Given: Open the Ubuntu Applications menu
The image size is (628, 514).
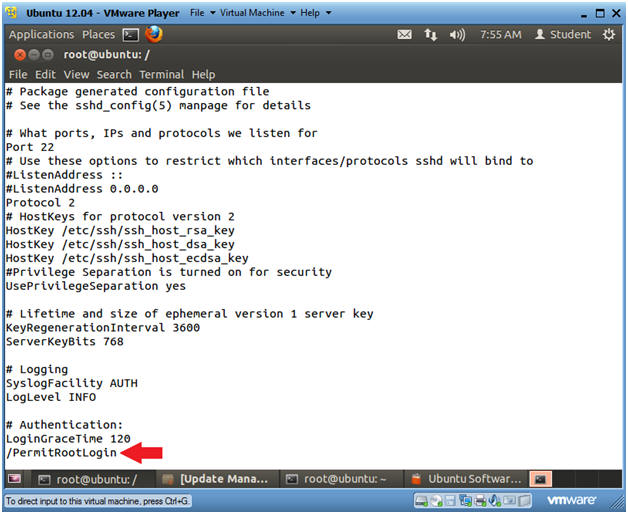Looking at the screenshot, I should pos(42,34).
